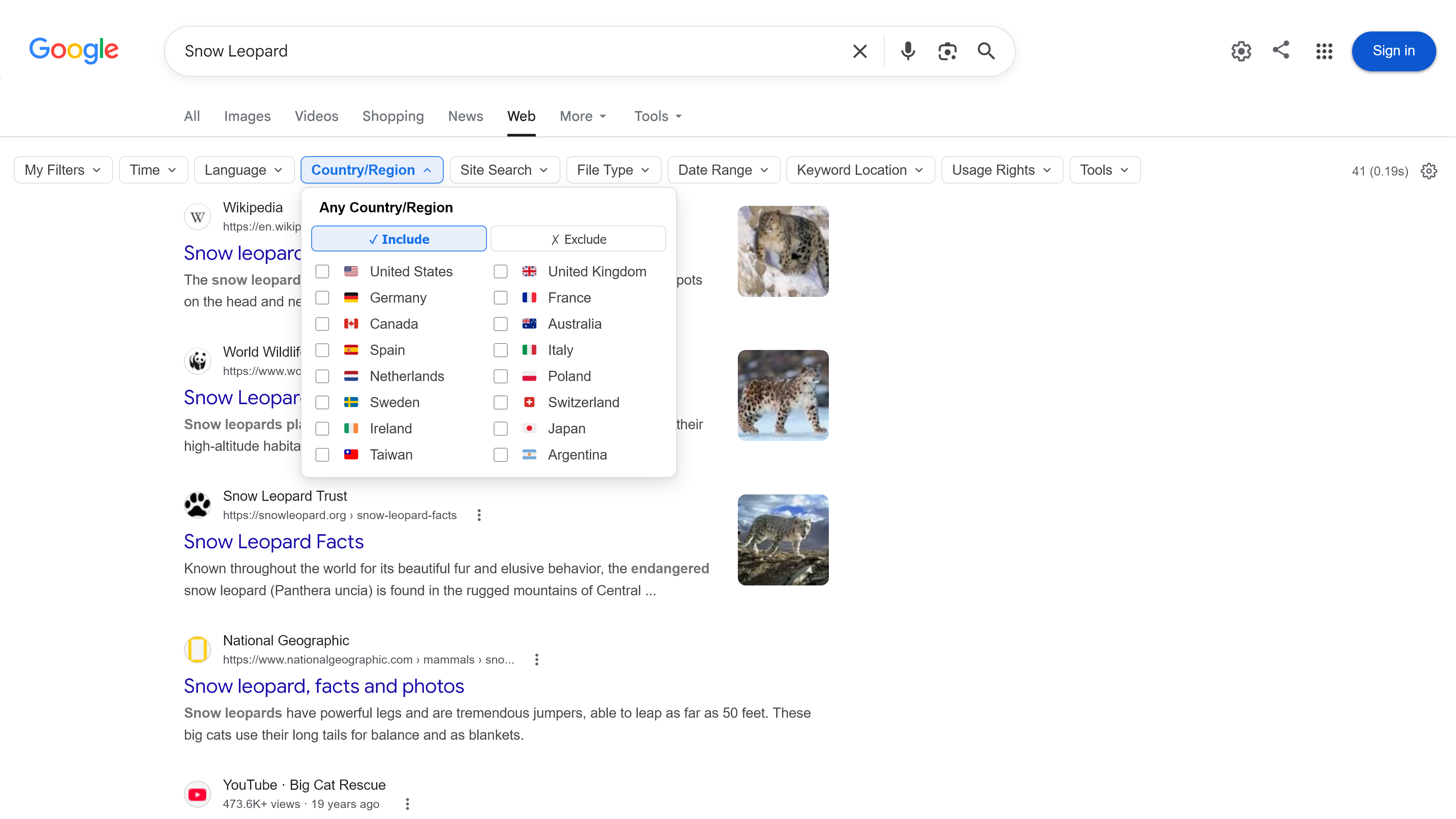Screen dimensions: 1456x819
Task: Click the Sweden flag icon
Action: coord(351,402)
